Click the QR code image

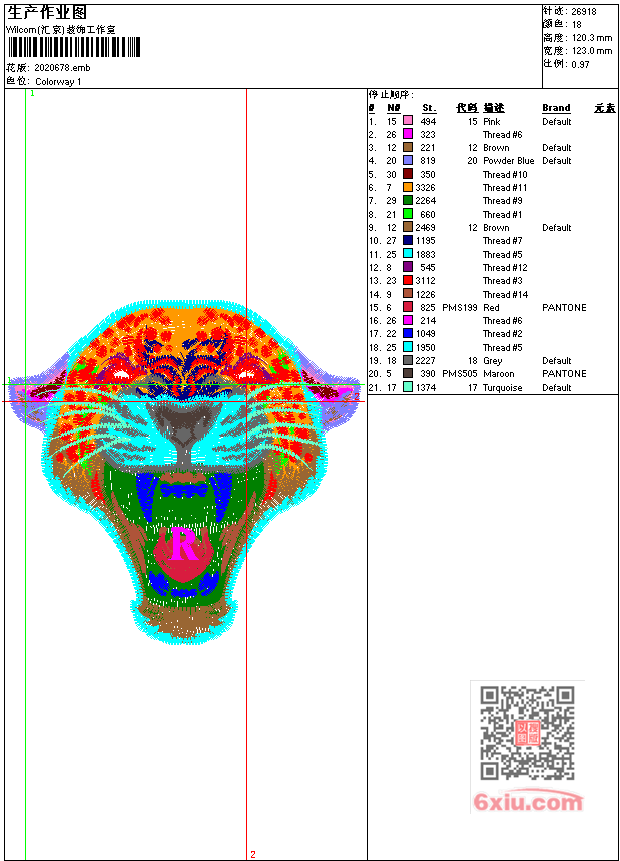tap(527, 733)
